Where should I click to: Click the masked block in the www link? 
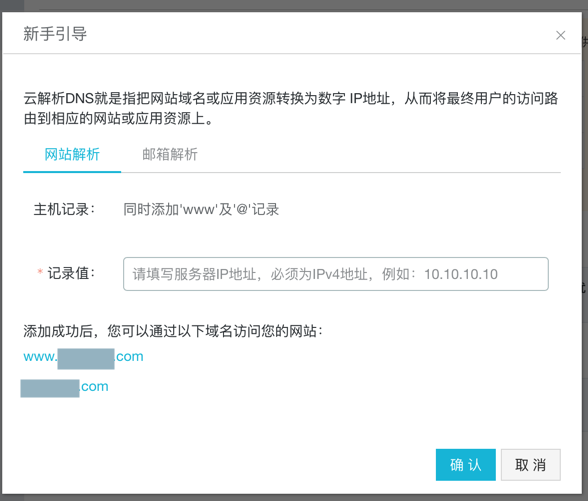86,359
